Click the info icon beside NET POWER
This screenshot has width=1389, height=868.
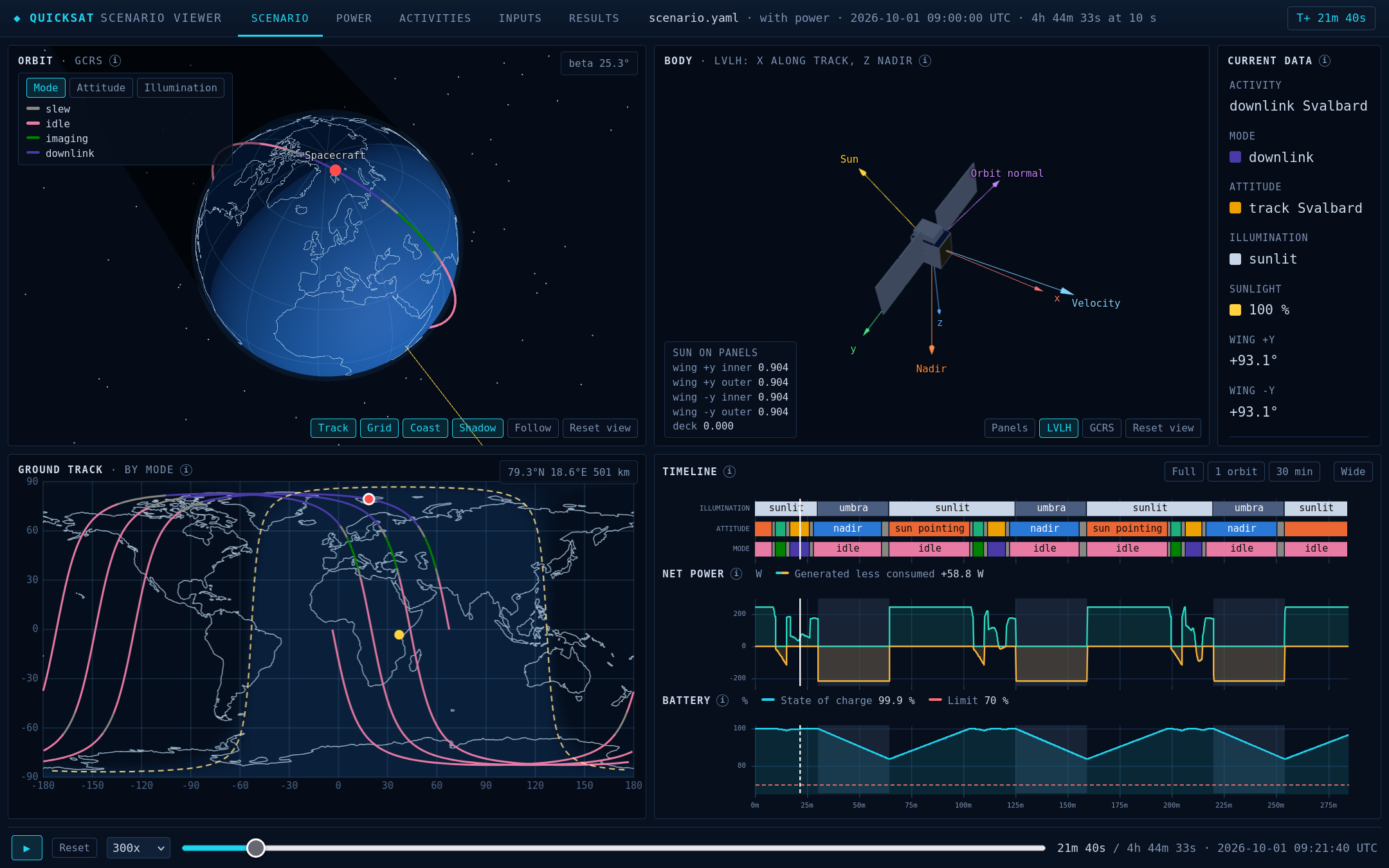(x=736, y=574)
